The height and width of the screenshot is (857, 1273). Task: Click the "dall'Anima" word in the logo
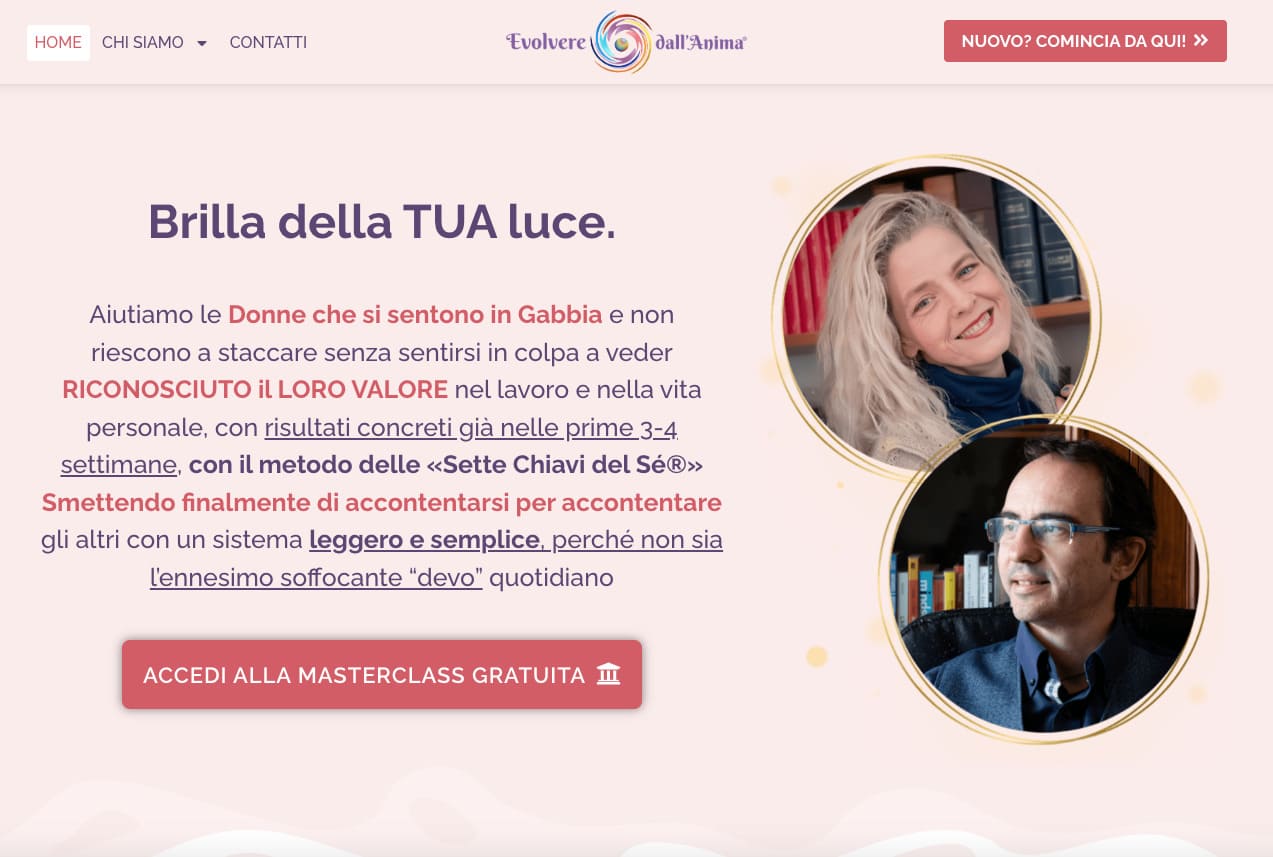point(702,42)
